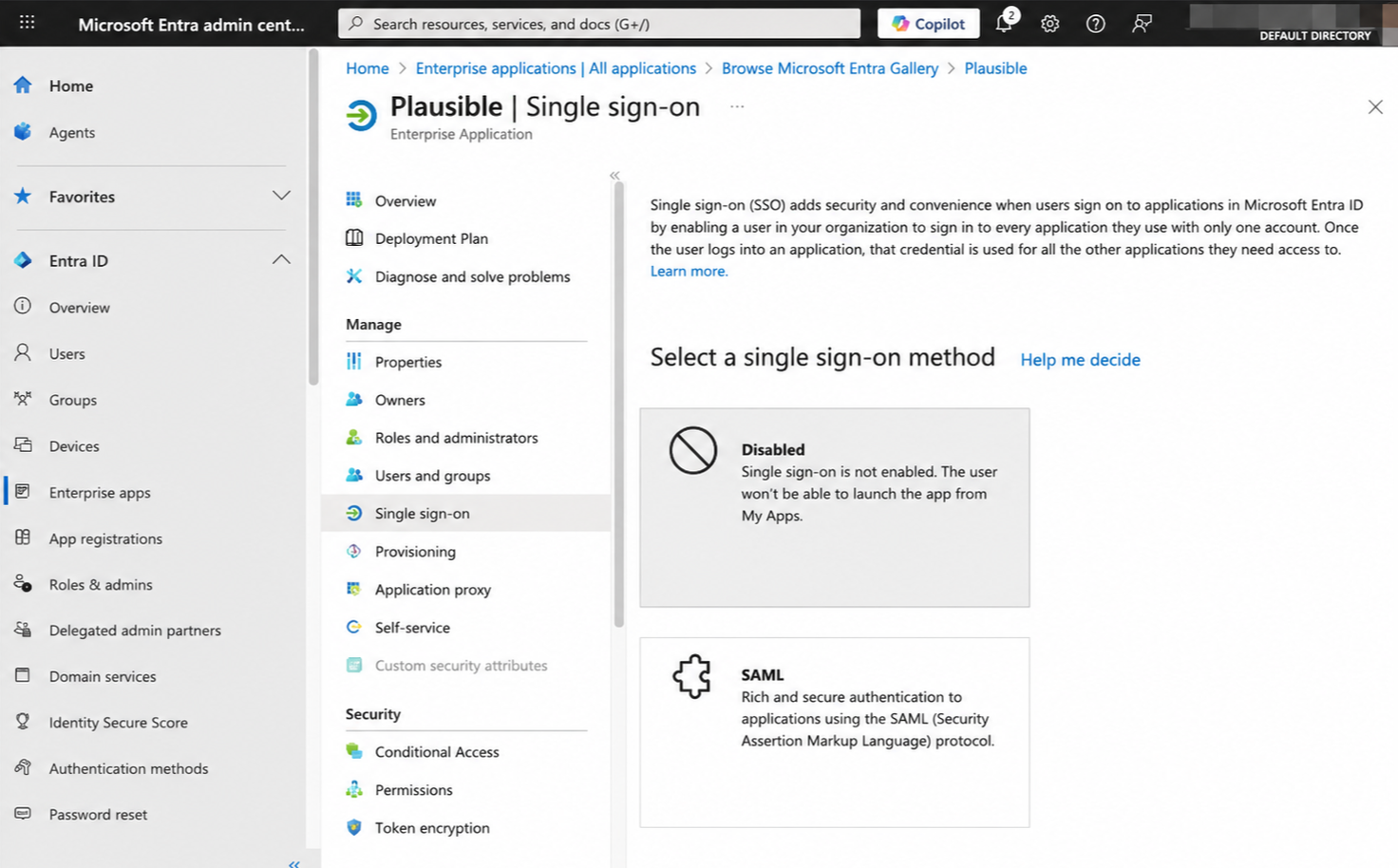The width and height of the screenshot is (1398, 868).
Task: Follow the Learn more link
Action: pyautogui.click(x=689, y=272)
